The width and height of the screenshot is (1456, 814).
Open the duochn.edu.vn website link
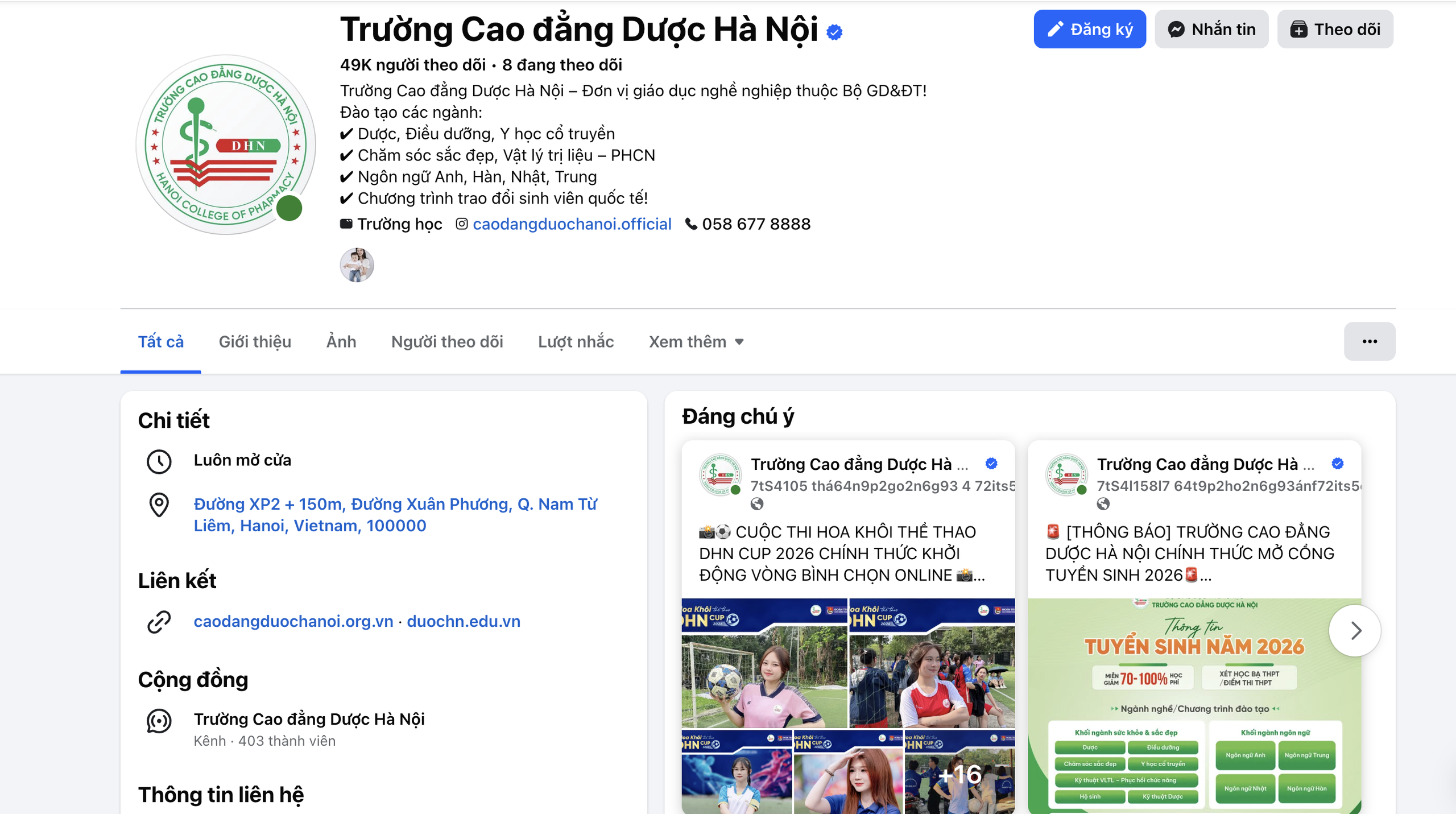click(x=464, y=621)
